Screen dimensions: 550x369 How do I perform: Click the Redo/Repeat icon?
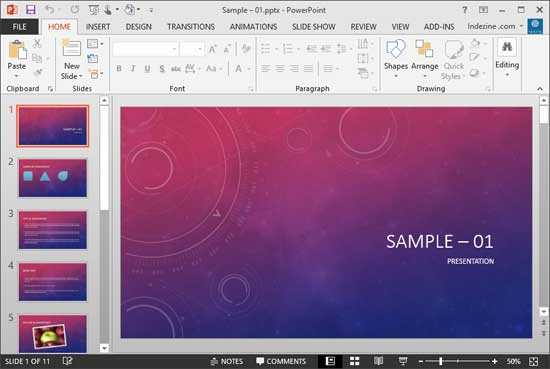(74, 10)
